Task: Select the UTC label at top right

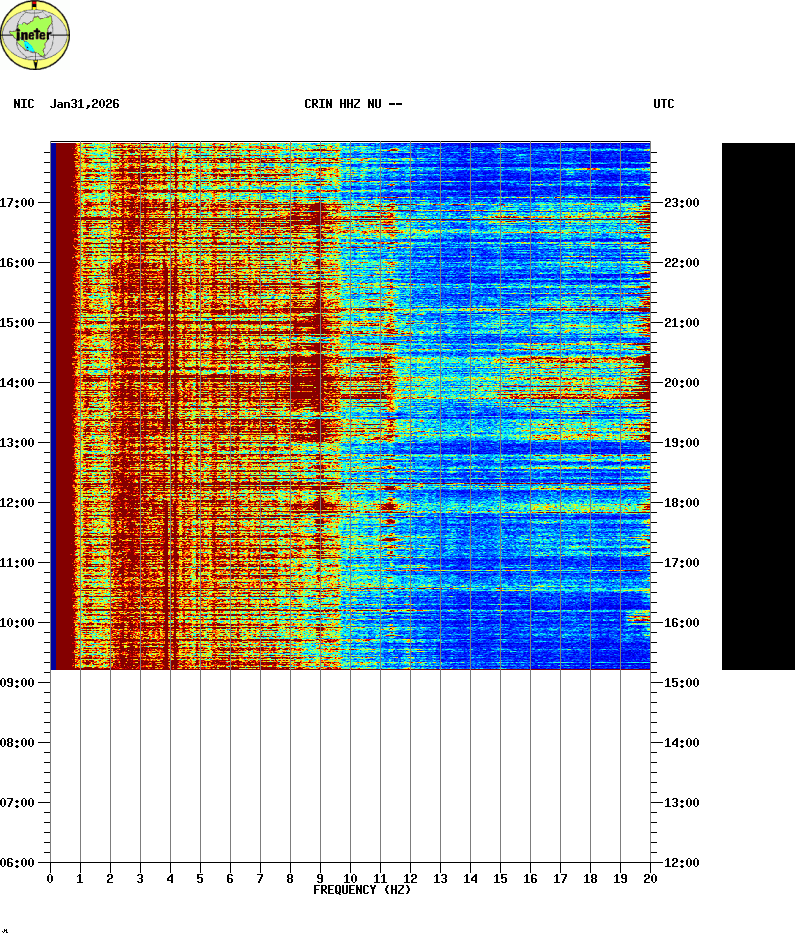Action: 664,104
